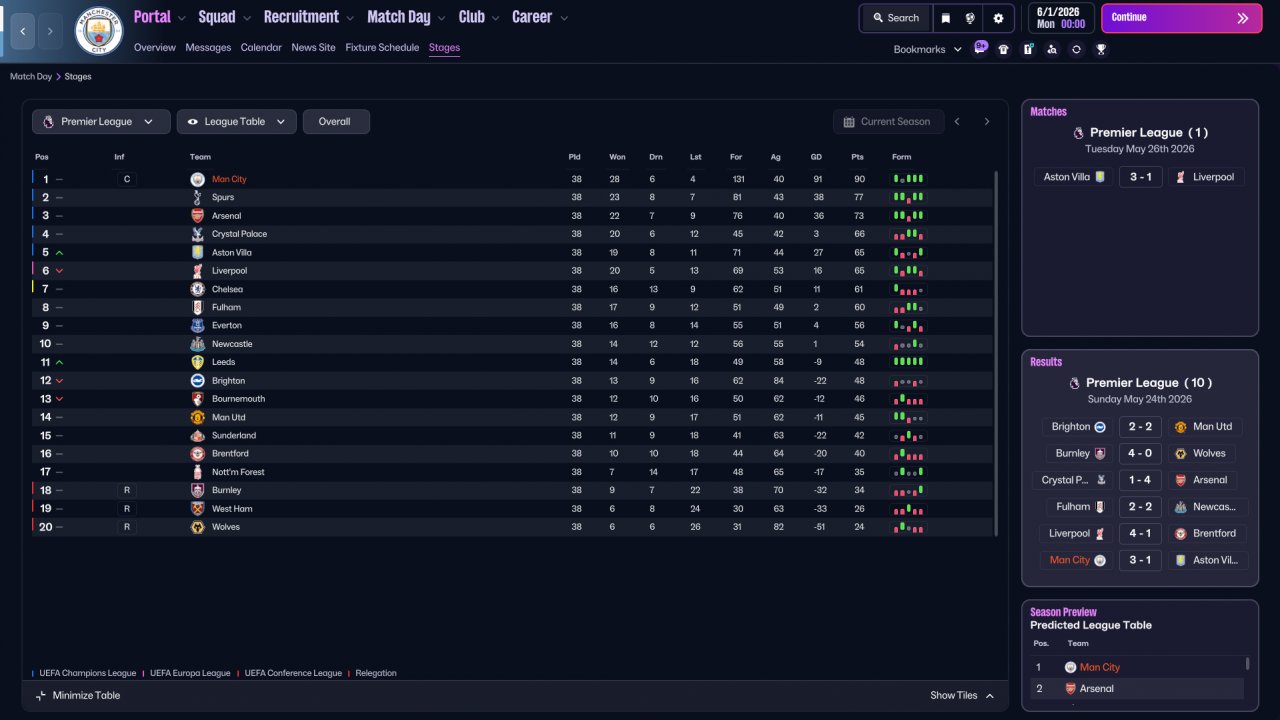The image size is (1280, 720).
Task: Open the messages bubble with 9+ badge
Action: (x=980, y=47)
